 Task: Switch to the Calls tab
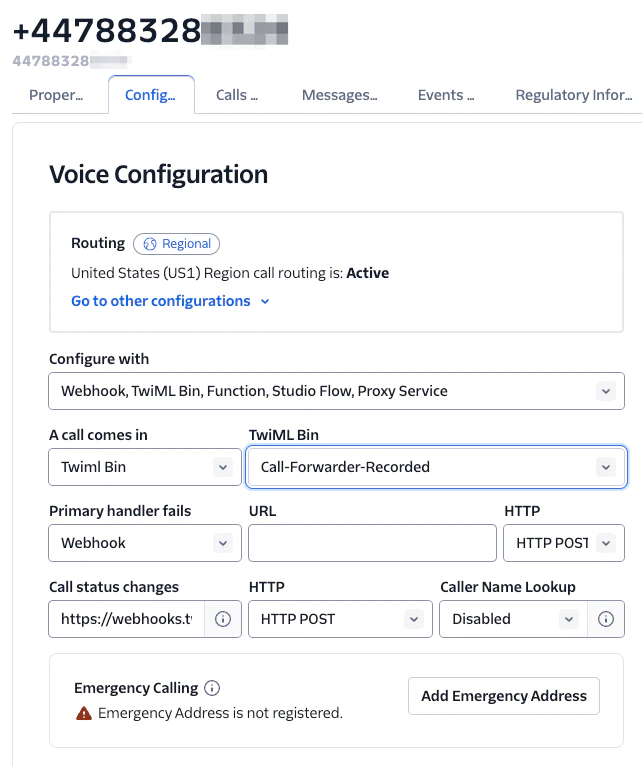(237, 95)
